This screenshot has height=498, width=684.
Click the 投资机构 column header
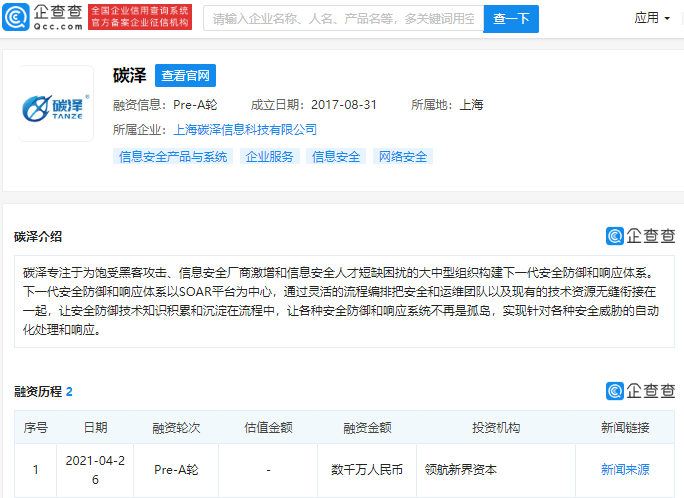[x=496, y=428]
